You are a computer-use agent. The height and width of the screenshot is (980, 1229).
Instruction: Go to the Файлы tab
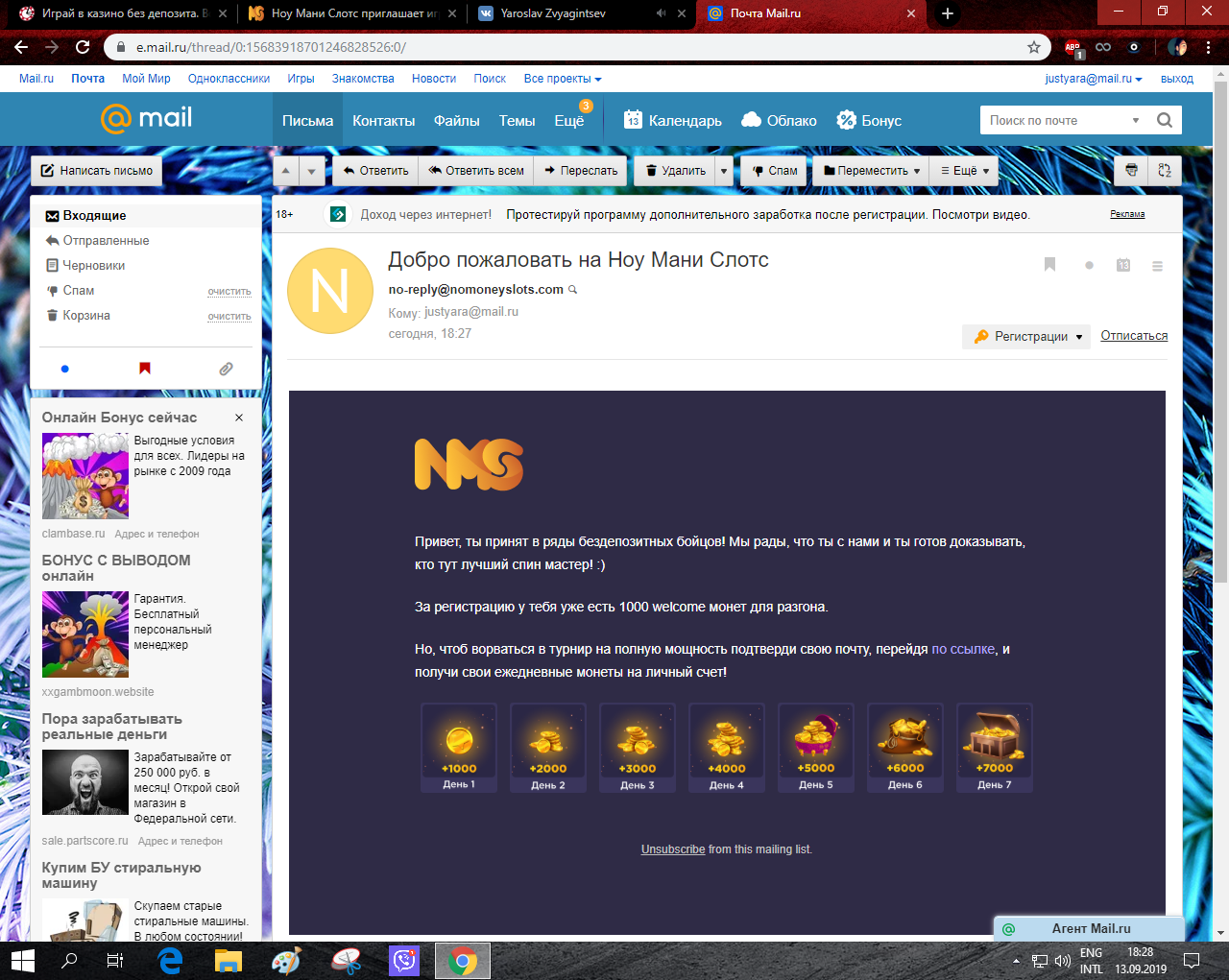click(456, 120)
